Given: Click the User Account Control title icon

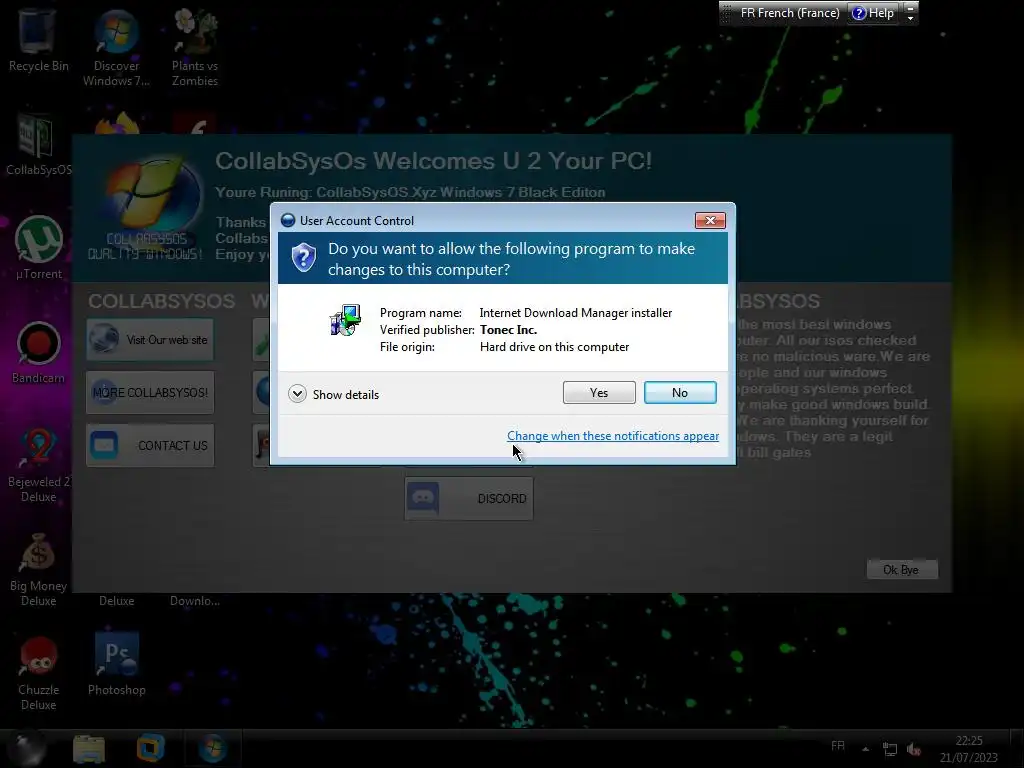Looking at the screenshot, I should (288, 220).
